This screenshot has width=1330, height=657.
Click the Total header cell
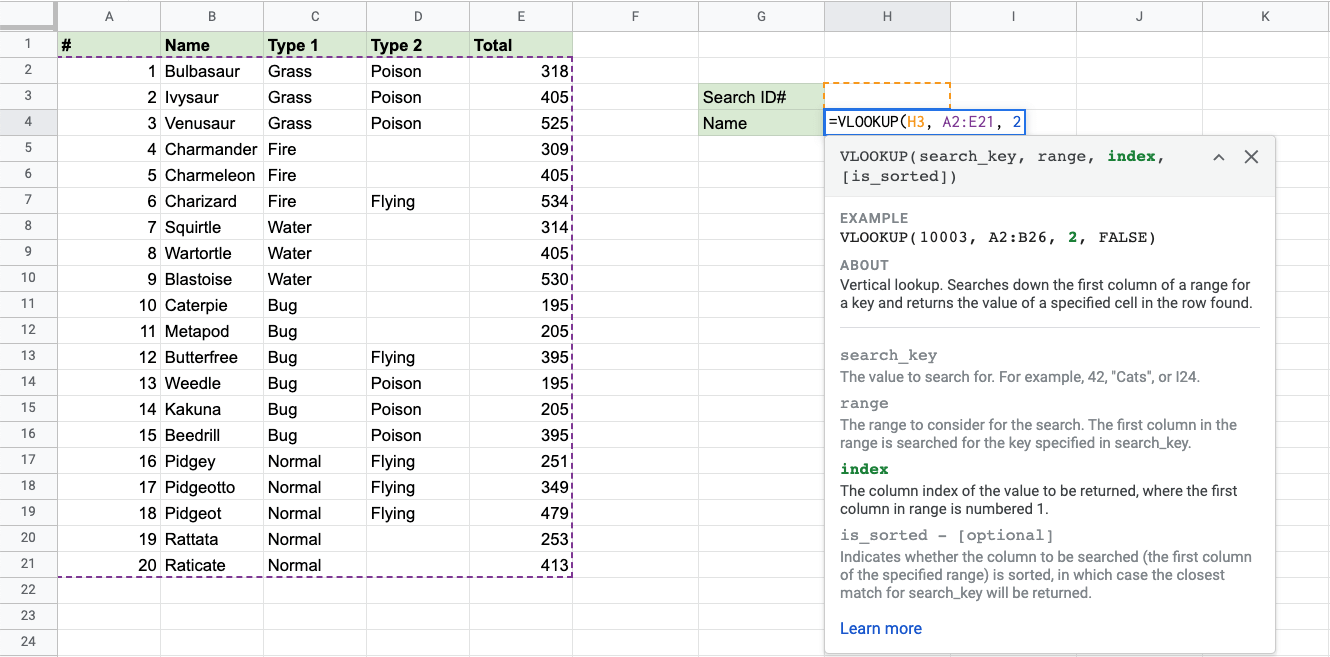click(x=520, y=45)
